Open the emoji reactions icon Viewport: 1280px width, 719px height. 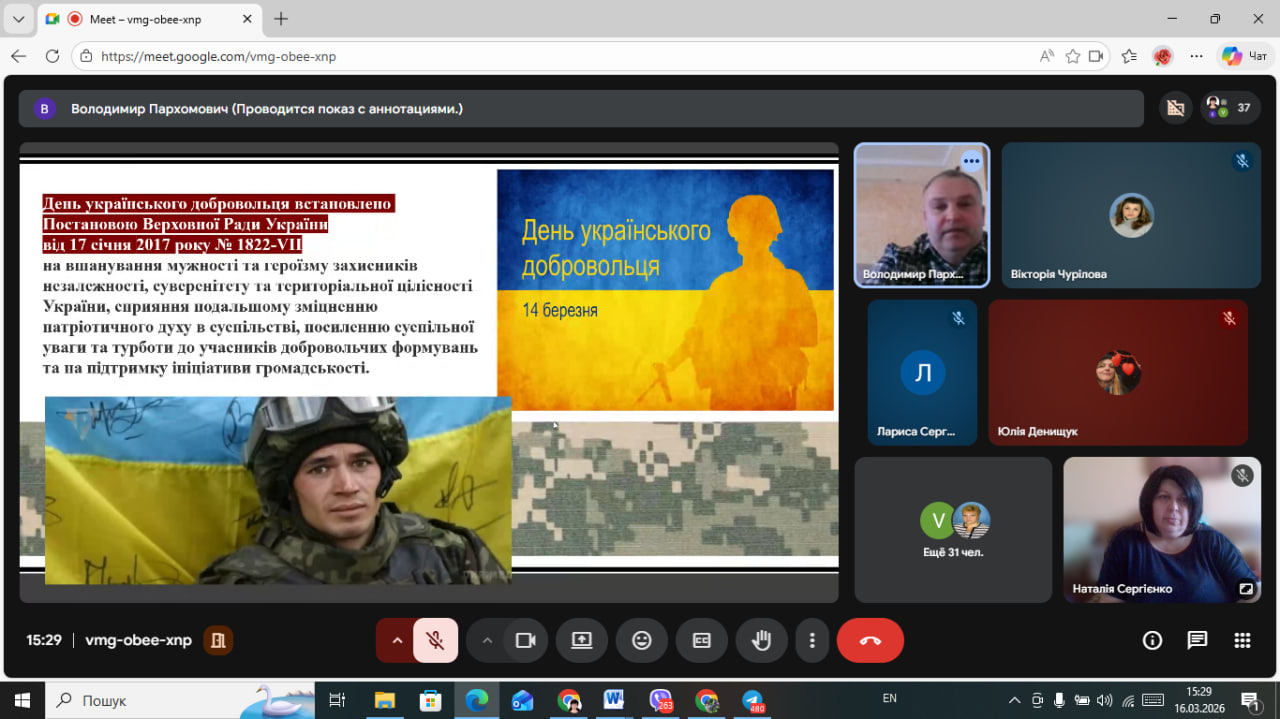(x=642, y=641)
